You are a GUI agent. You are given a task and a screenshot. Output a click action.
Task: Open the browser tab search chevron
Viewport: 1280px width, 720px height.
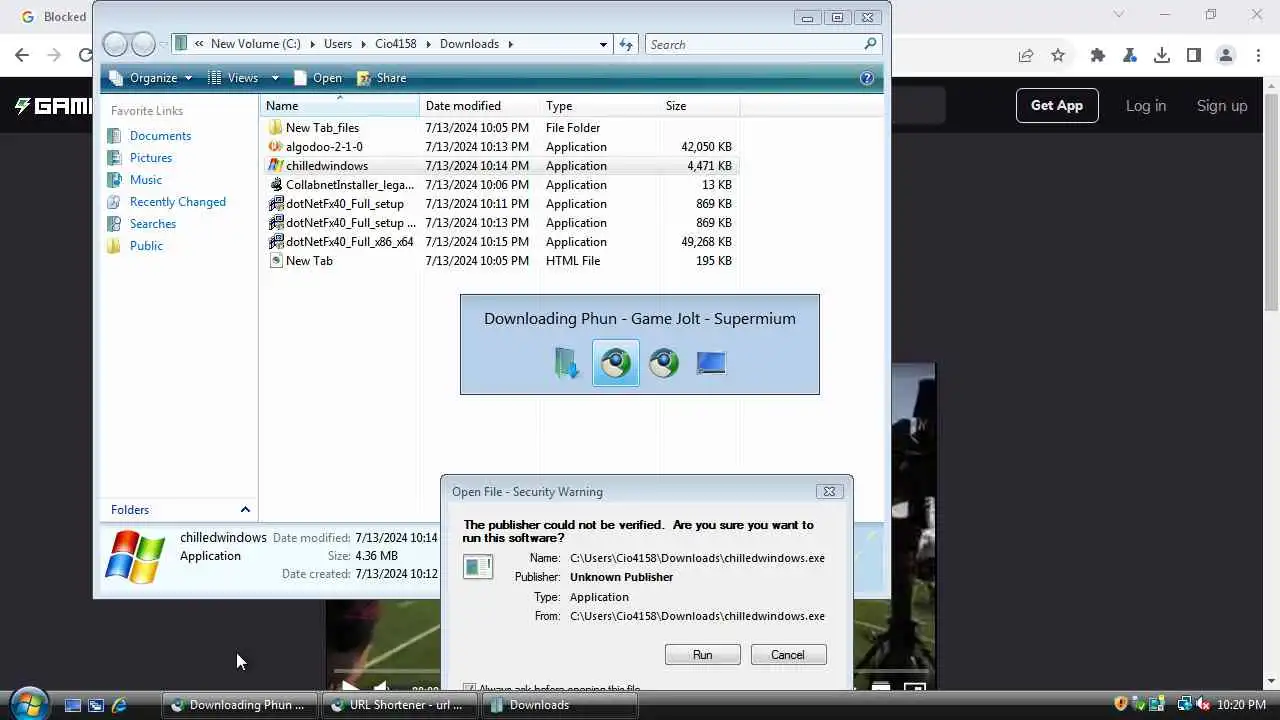tap(1119, 15)
